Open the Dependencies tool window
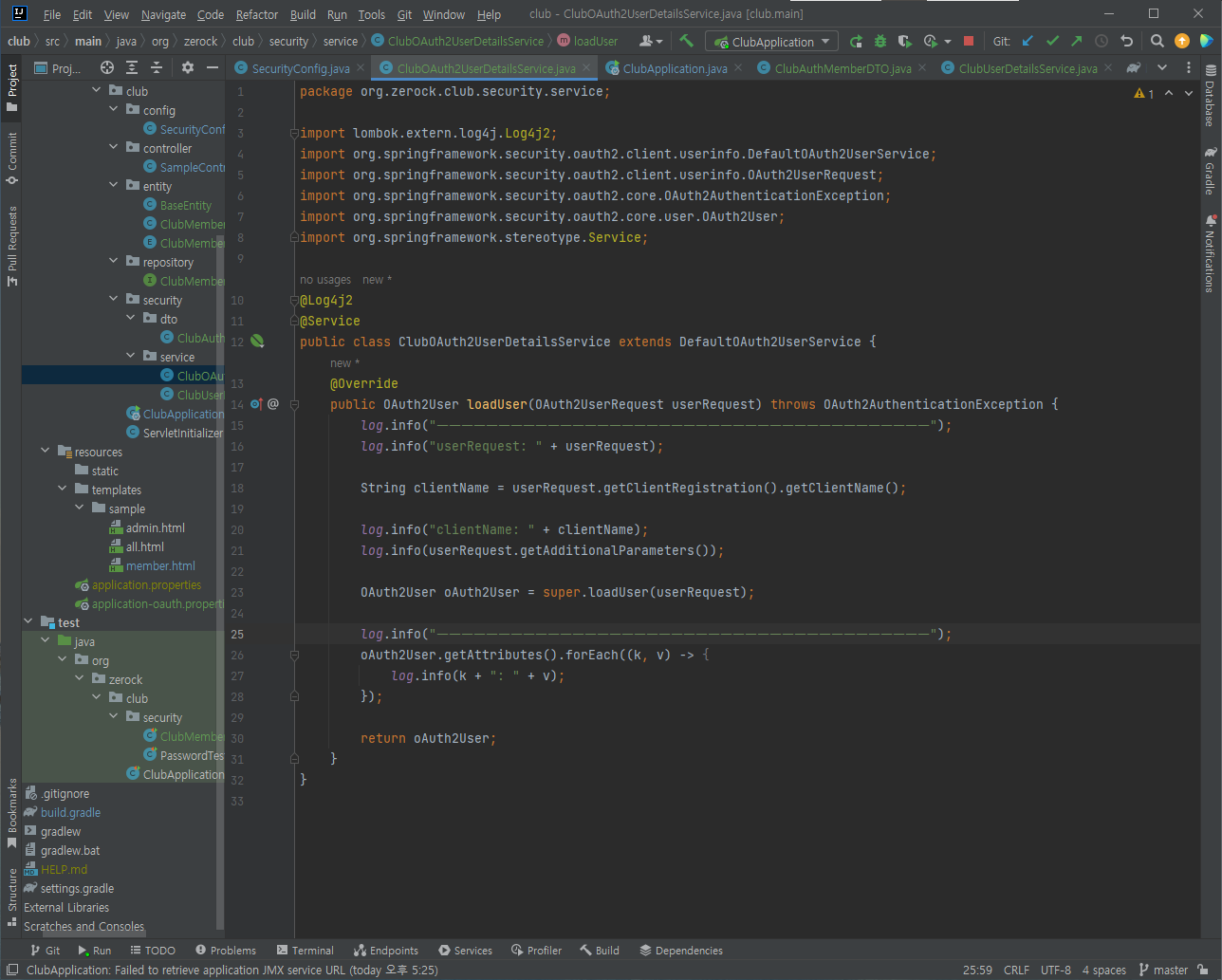This screenshot has width=1222, height=980. point(681,950)
